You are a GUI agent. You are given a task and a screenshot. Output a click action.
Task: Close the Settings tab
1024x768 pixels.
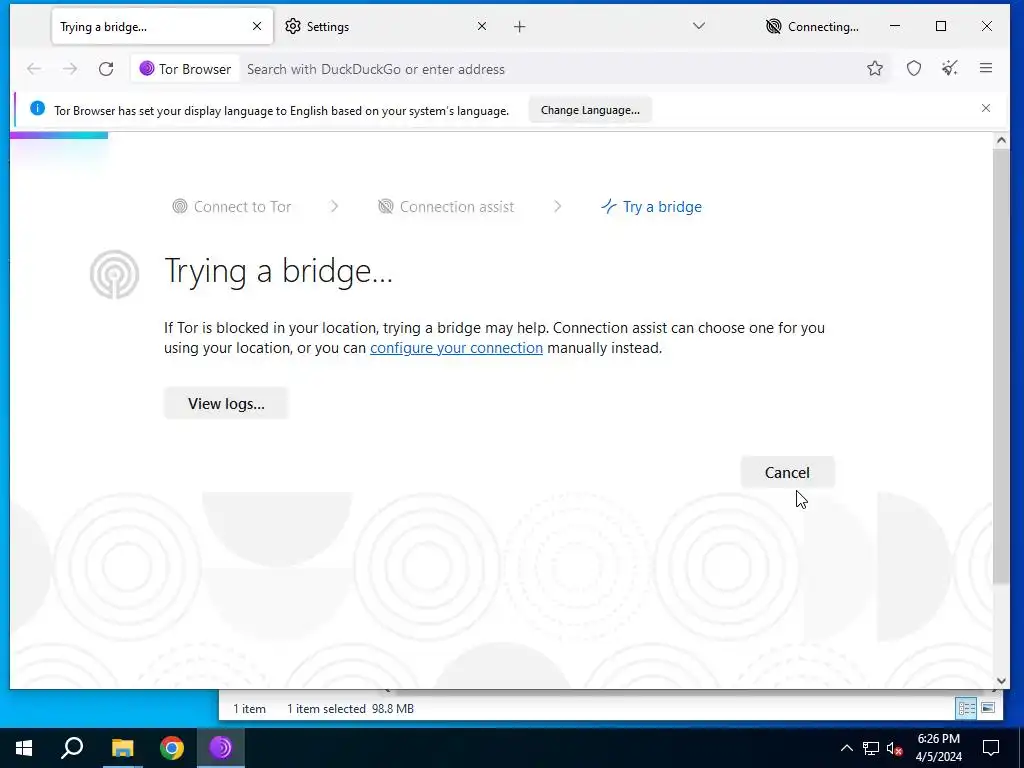[x=482, y=26]
